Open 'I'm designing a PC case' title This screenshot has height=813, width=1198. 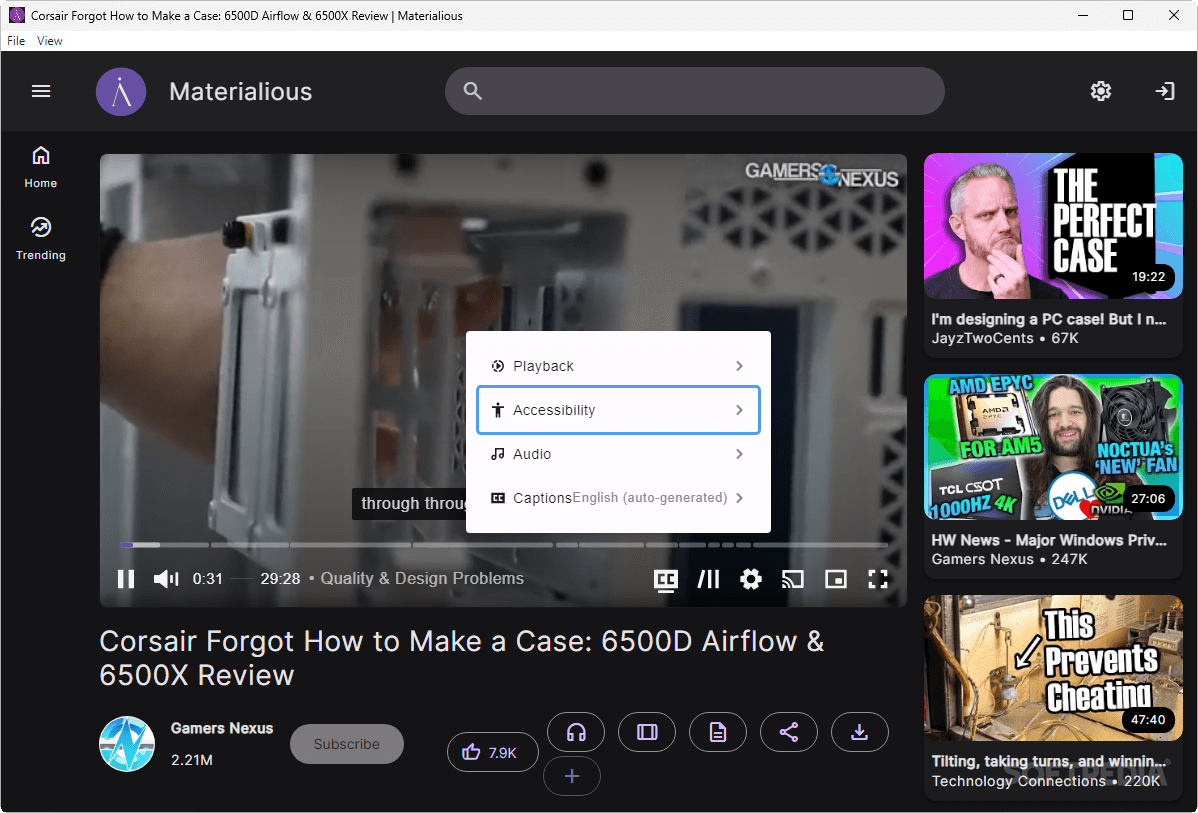point(1048,319)
